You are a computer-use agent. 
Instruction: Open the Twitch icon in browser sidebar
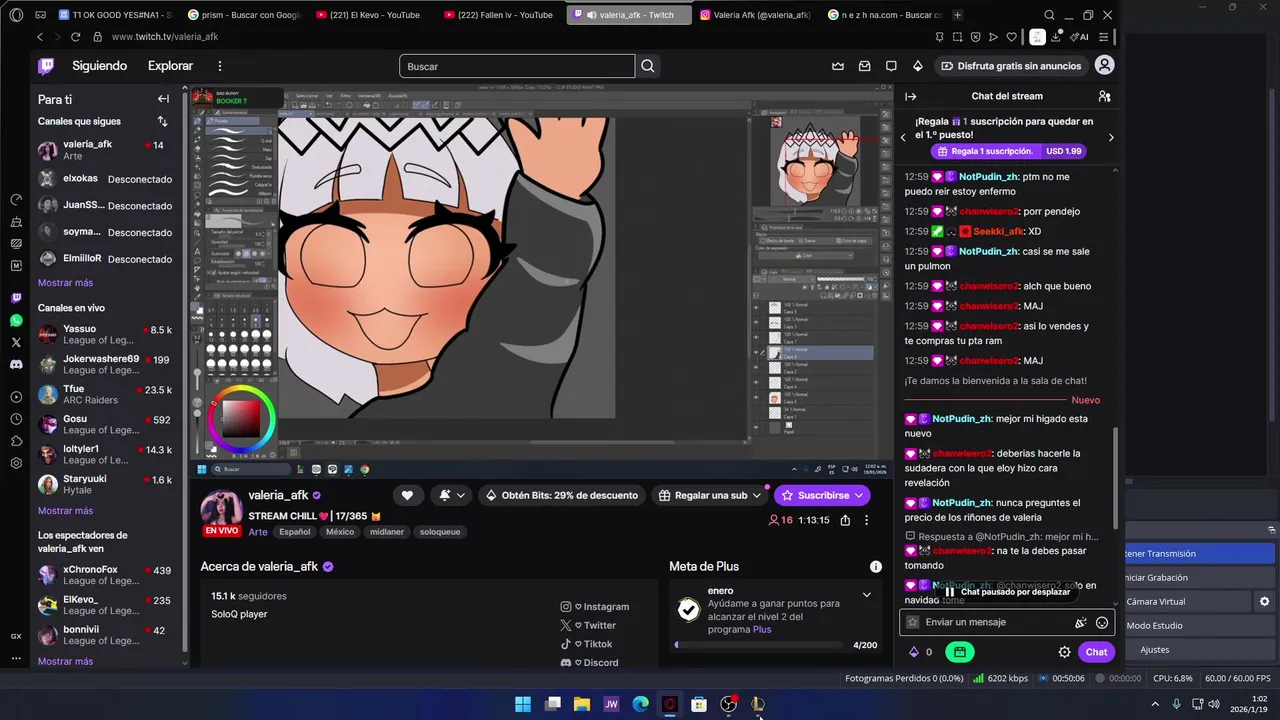tap(16, 298)
